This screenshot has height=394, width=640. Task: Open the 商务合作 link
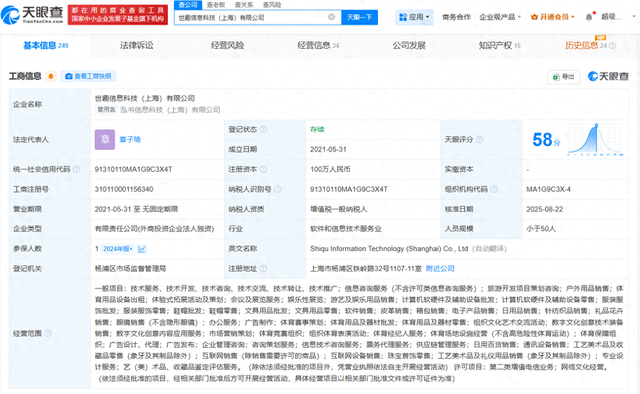(x=456, y=17)
